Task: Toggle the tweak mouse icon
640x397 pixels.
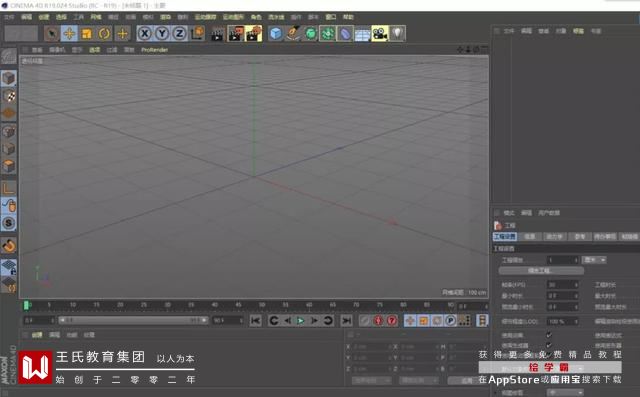Action: 9,206
